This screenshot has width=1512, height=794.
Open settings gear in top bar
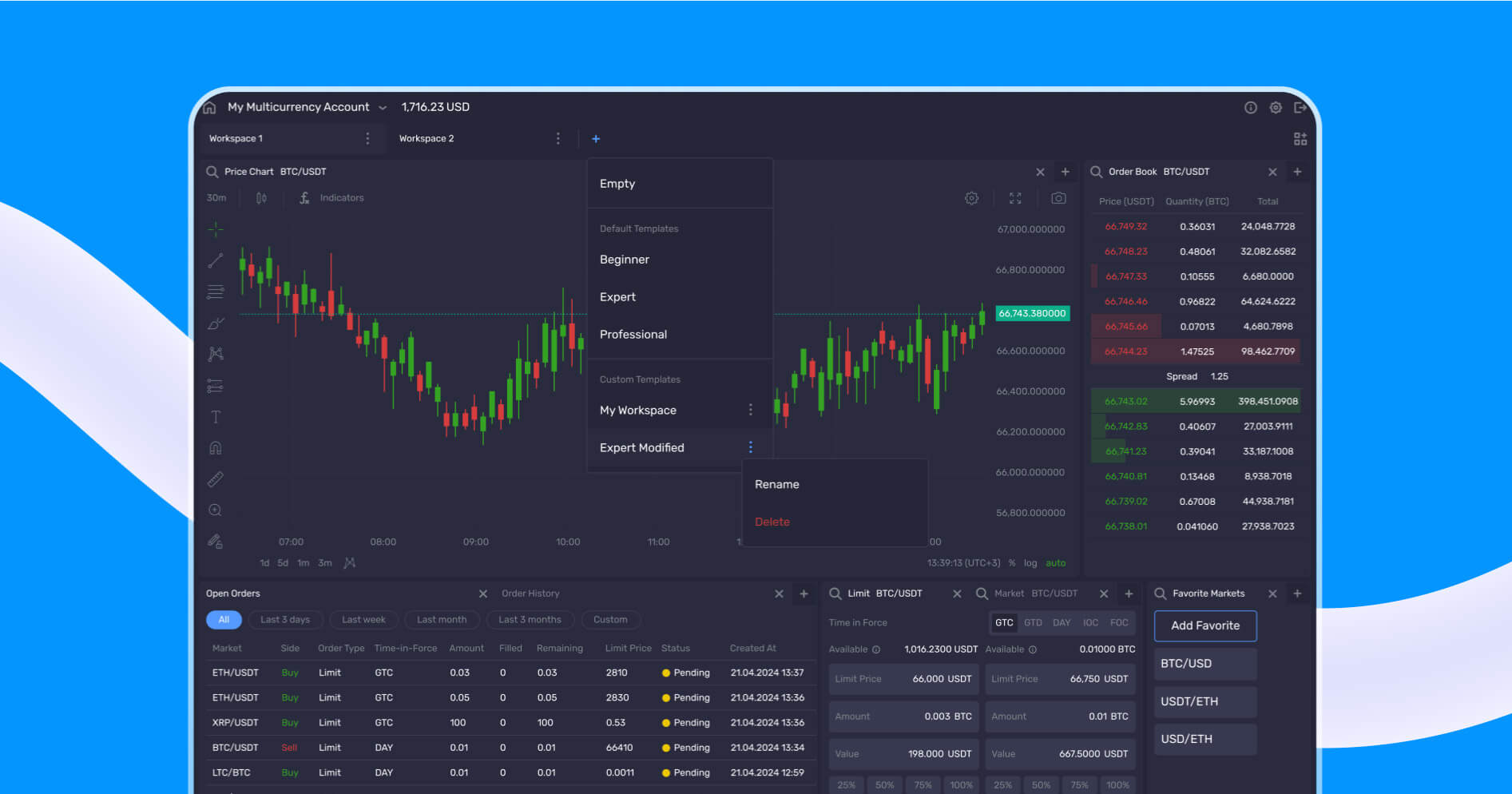[x=1276, y=107]
